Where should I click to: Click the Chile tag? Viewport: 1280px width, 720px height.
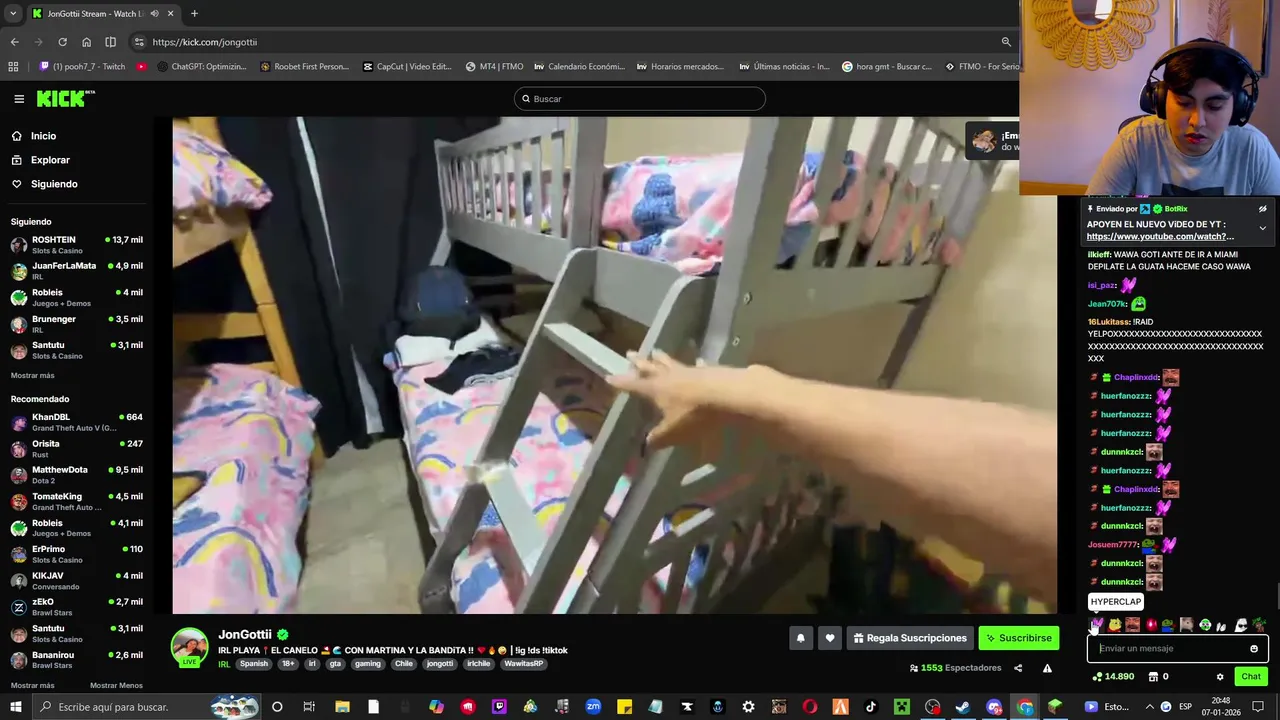(403, 664)
